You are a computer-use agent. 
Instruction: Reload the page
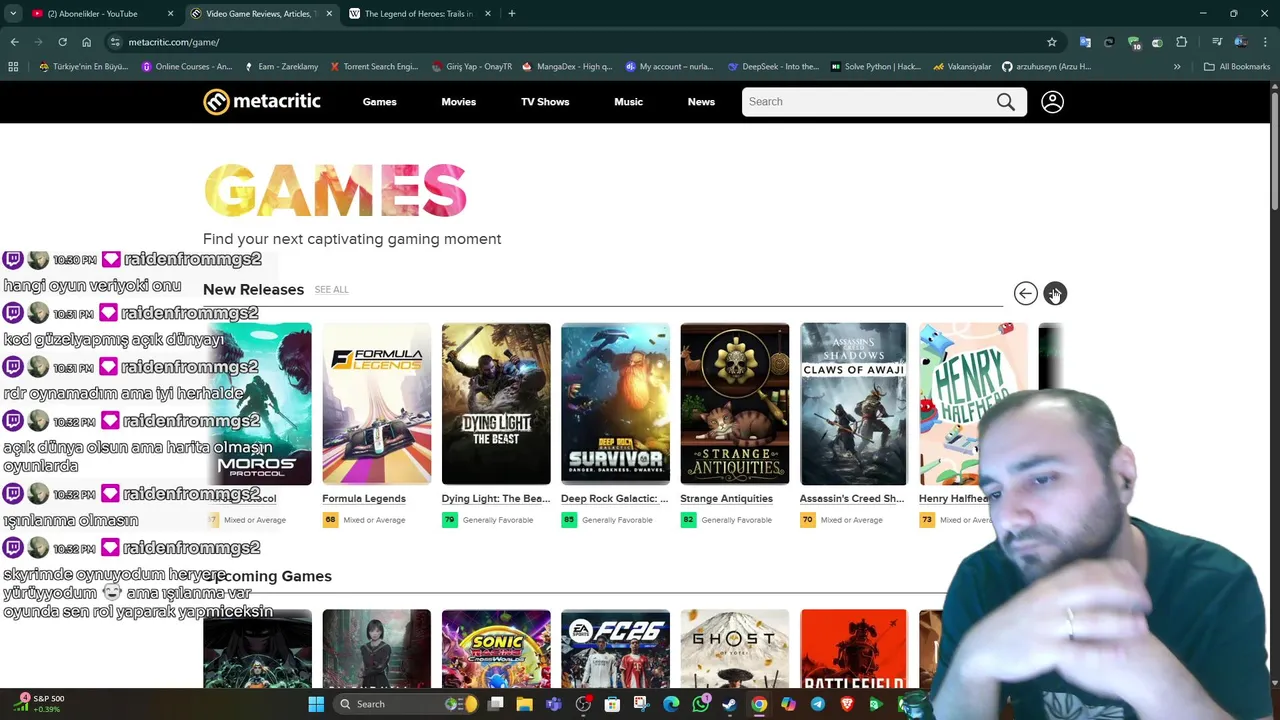[x=62, y=42]
